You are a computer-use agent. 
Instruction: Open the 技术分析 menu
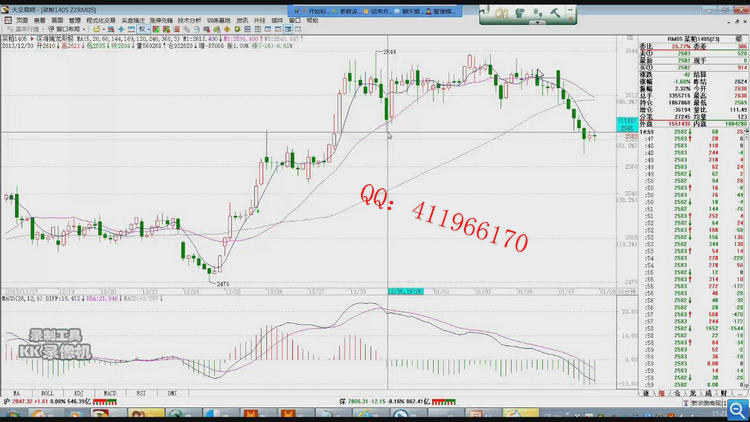189,21
